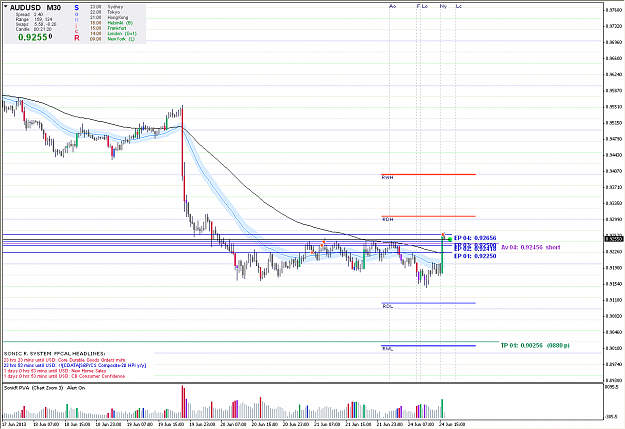Select the red RDH level line

[x=428, y=216]
